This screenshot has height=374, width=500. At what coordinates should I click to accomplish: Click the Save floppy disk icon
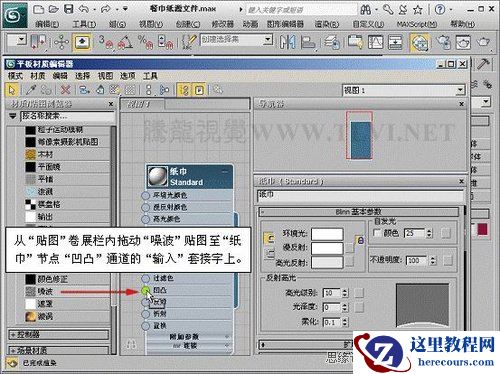pyautogui.click(x=69, y=9)
